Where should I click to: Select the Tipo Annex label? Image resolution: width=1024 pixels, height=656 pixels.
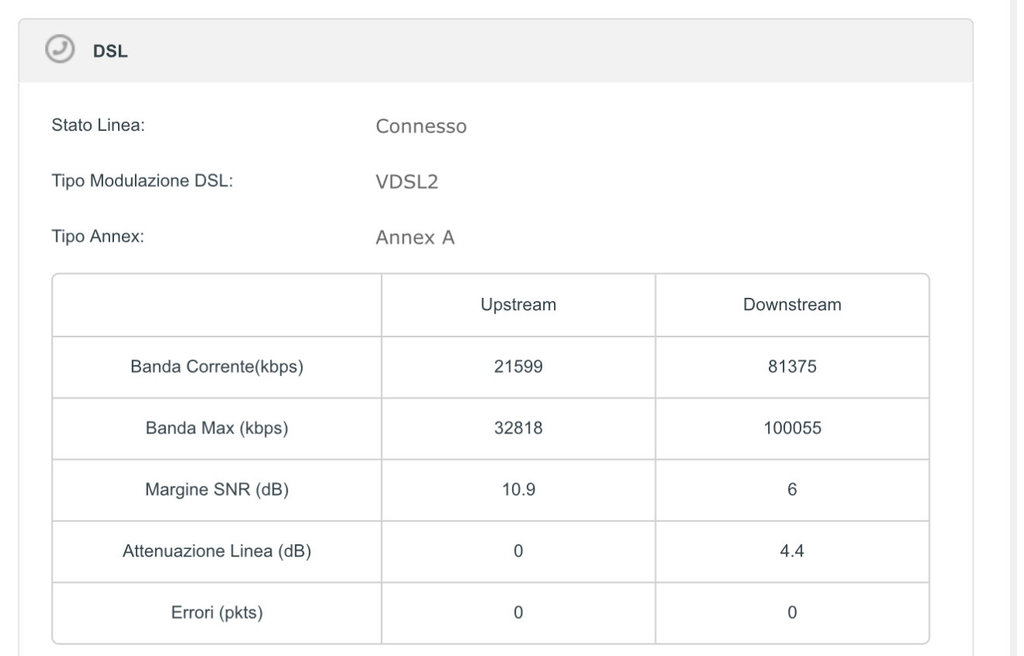pyautogui.click(x=98, y=237)
